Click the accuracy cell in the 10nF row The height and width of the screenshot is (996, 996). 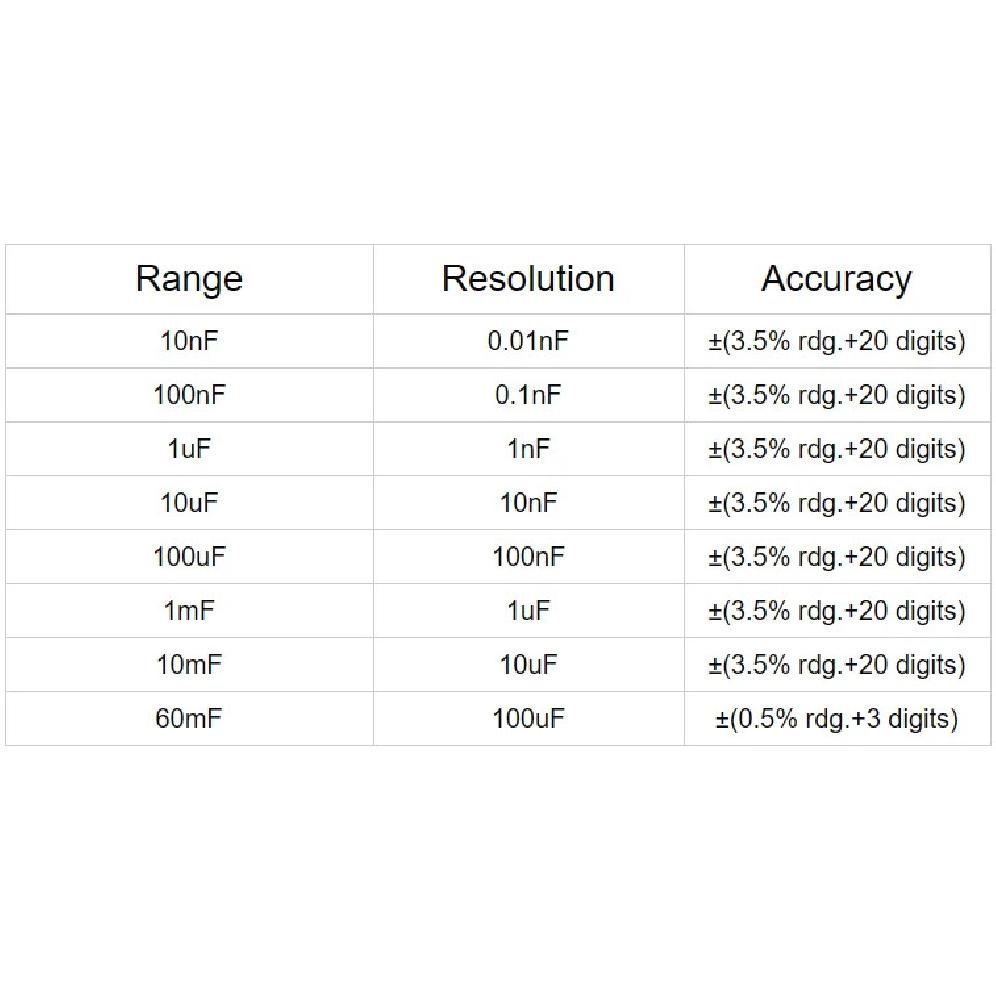point(837,341)
